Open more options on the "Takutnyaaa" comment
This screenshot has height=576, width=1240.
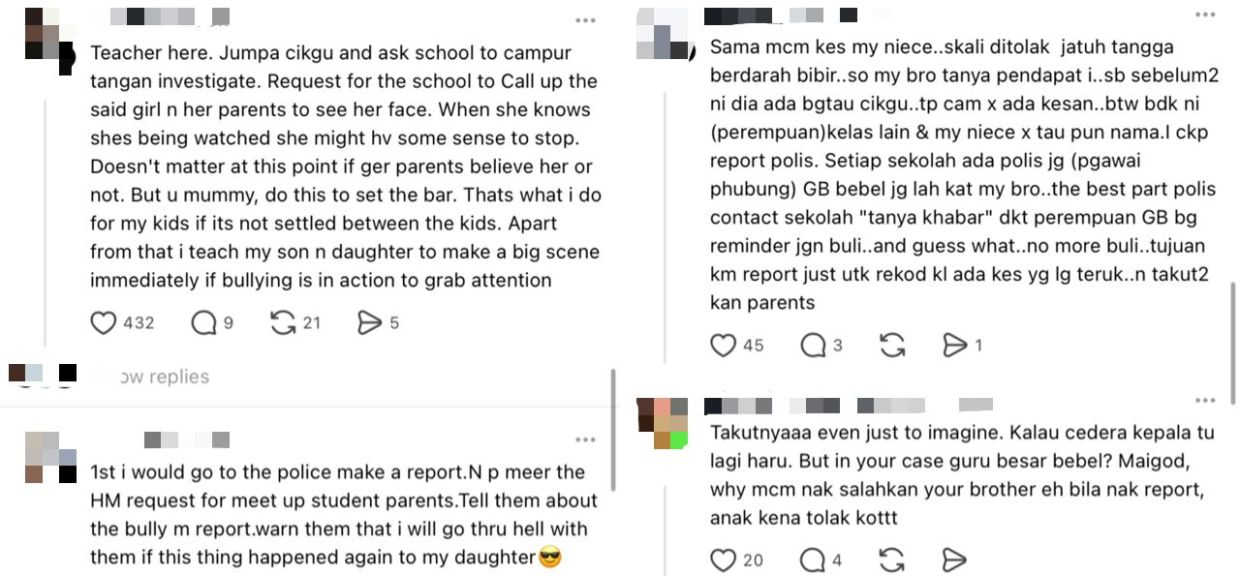pos(1205,401)
